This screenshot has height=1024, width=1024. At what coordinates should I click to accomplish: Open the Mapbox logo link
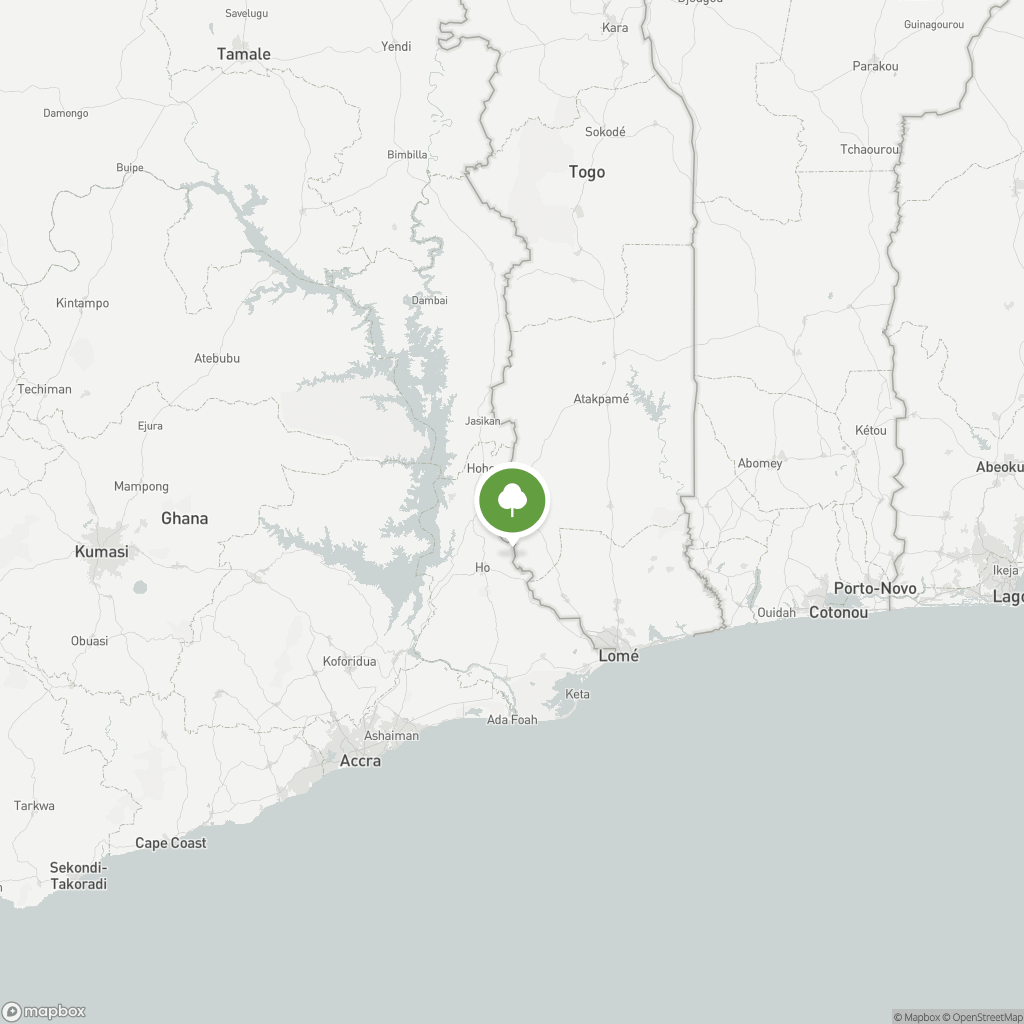(44, 1012)
